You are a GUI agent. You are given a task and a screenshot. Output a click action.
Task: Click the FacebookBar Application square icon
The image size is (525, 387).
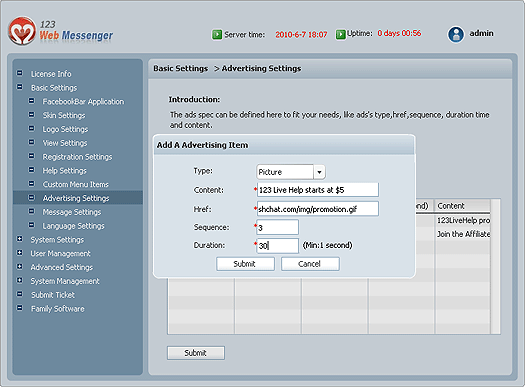[31, 101]
